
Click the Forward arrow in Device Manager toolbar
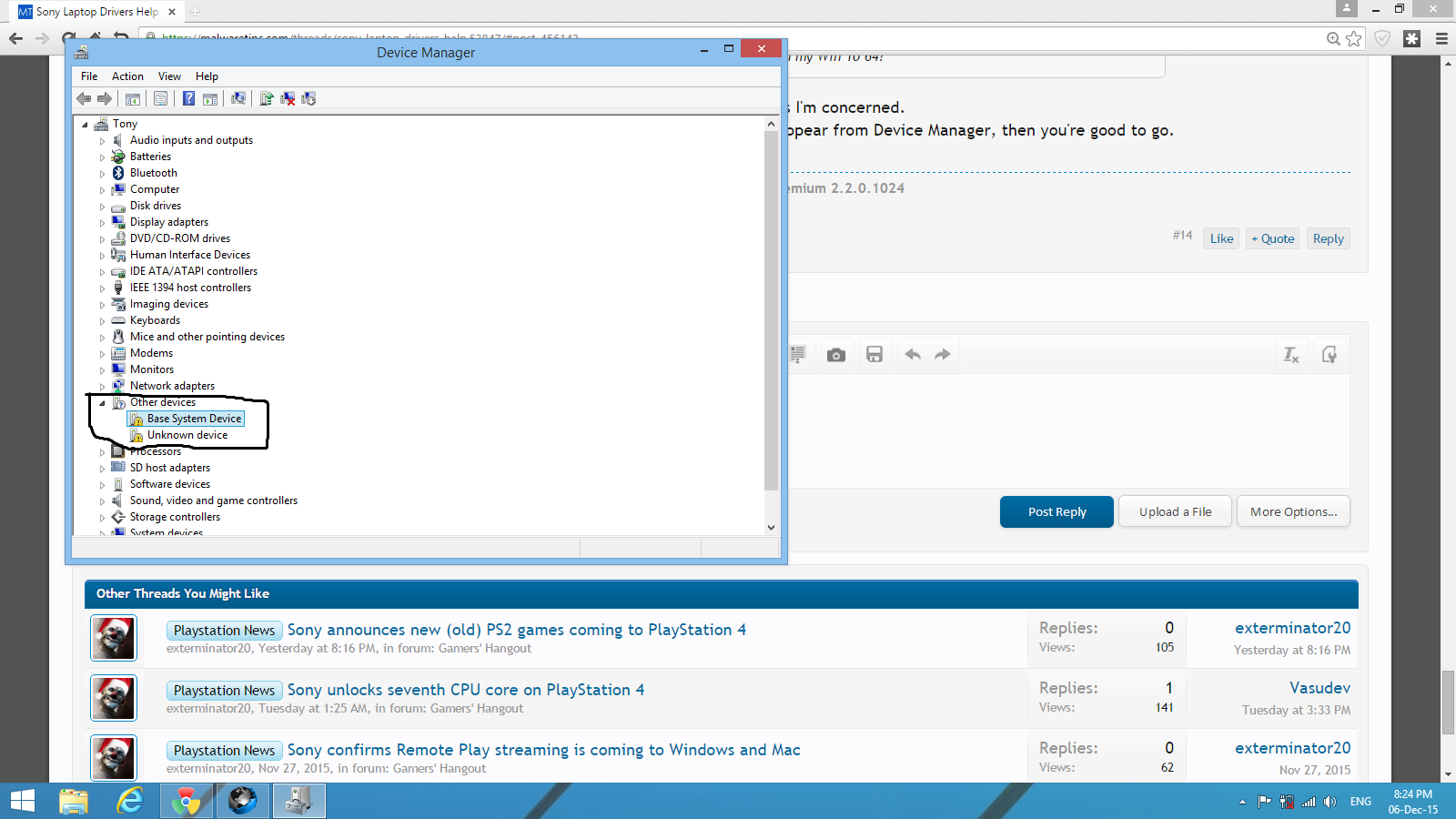pyautogui.click(x=105, y=98)
